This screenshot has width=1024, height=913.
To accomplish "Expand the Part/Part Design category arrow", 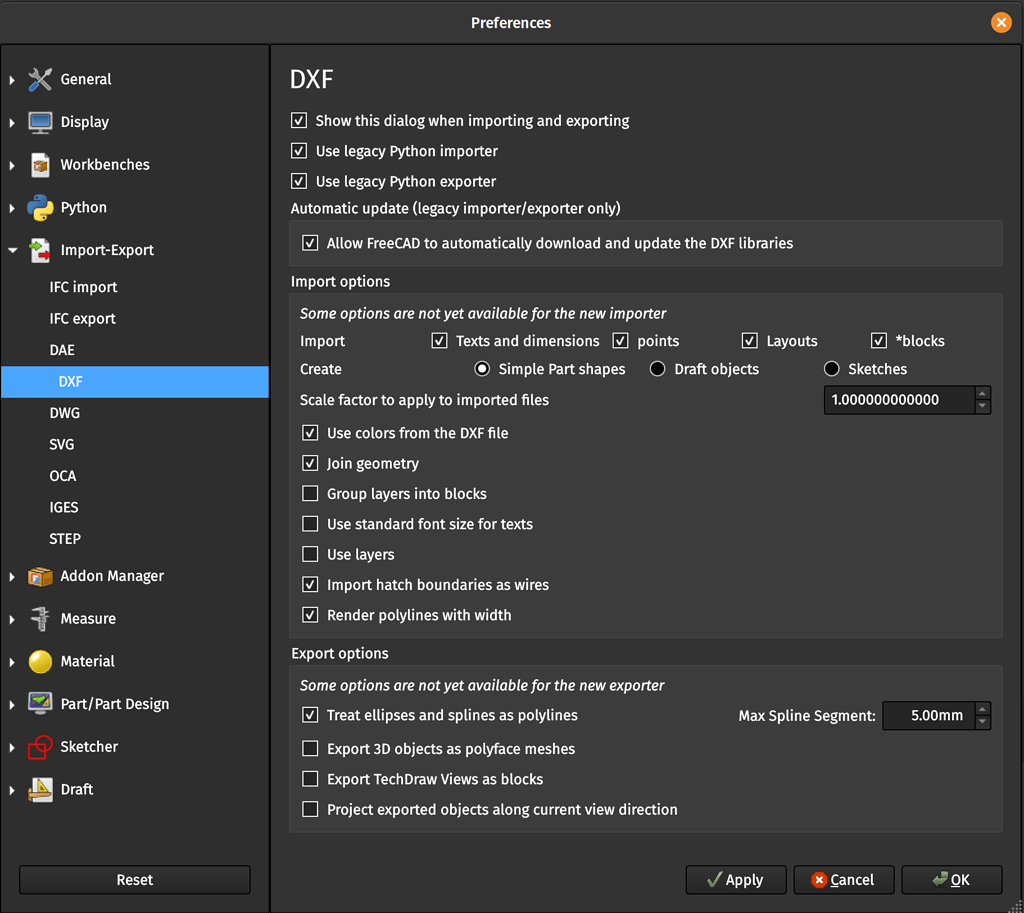I will (x=13, y=705).
